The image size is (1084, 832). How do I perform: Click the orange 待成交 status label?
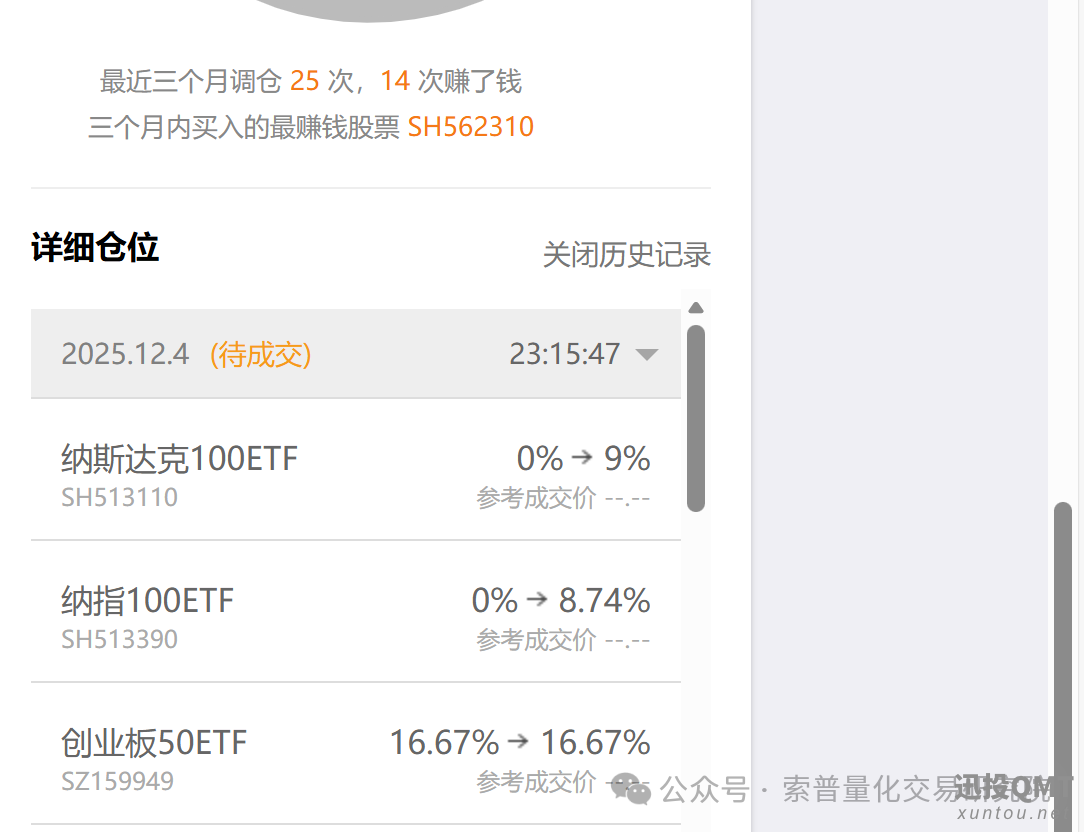point(261,354)
